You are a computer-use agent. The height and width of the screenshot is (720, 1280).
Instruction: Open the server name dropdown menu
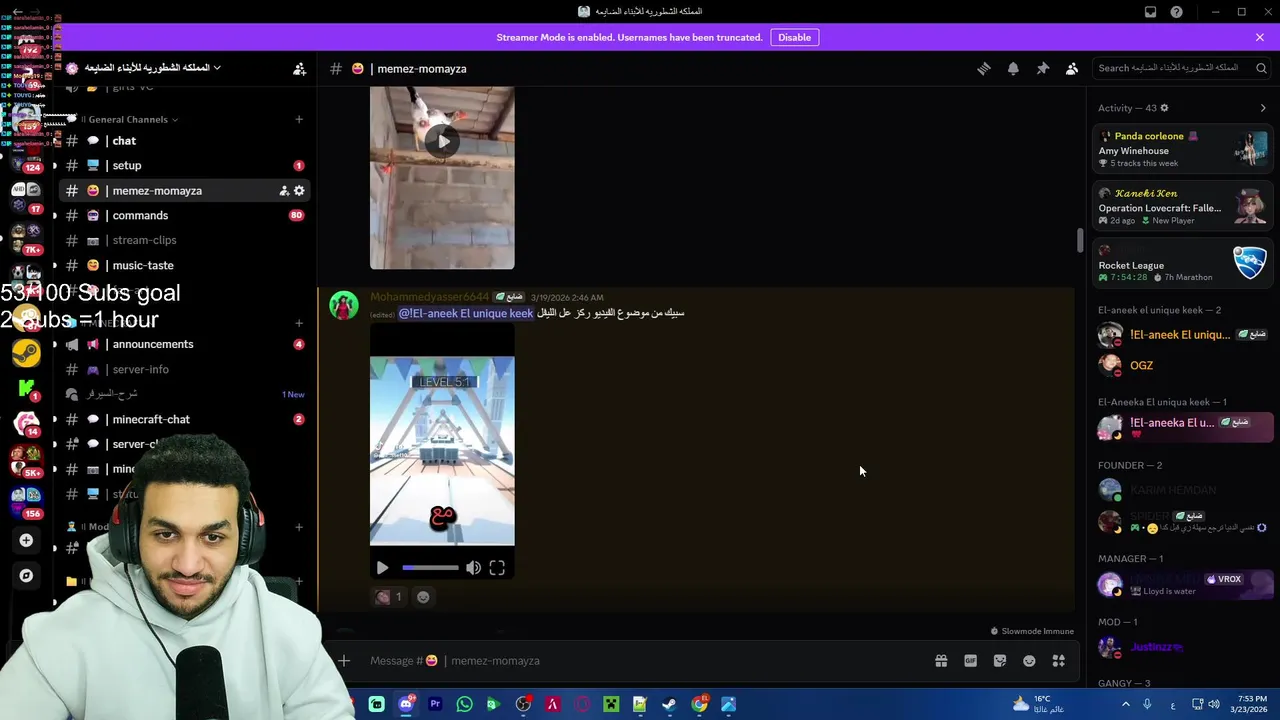click(x=152, y=68)
